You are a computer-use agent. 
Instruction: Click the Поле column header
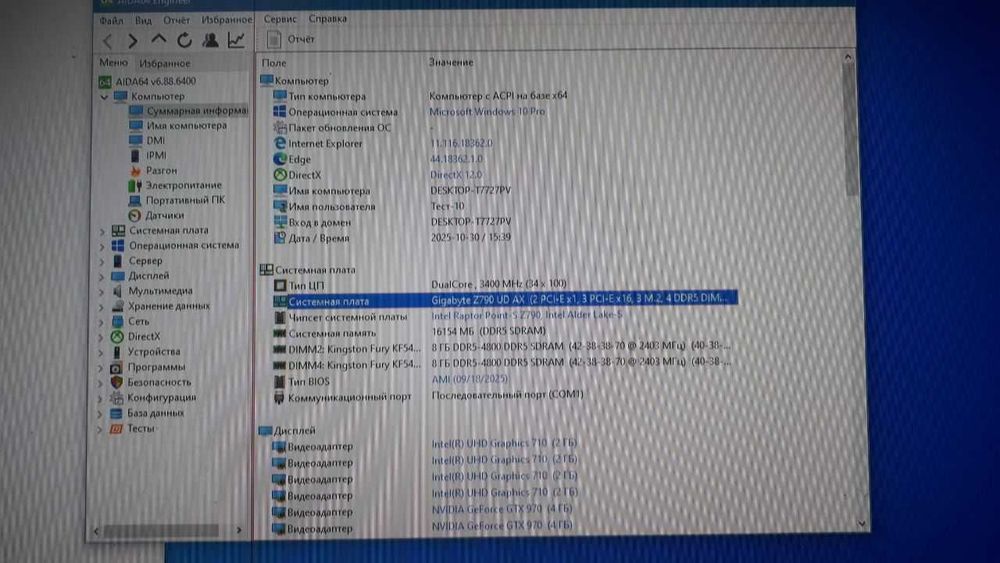(274, 63)
